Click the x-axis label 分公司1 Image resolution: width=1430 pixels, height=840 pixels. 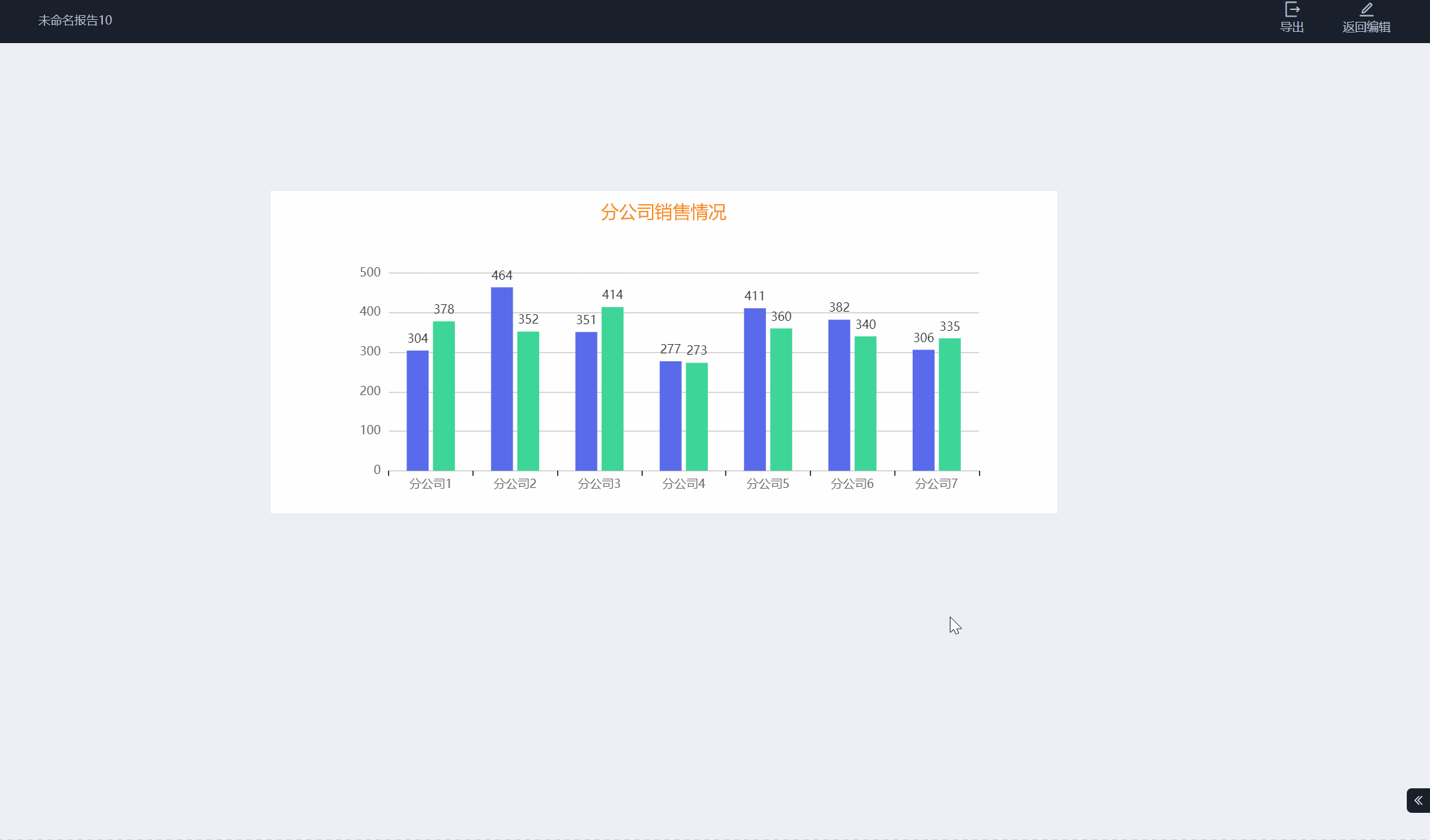click(x=430, y=484)
